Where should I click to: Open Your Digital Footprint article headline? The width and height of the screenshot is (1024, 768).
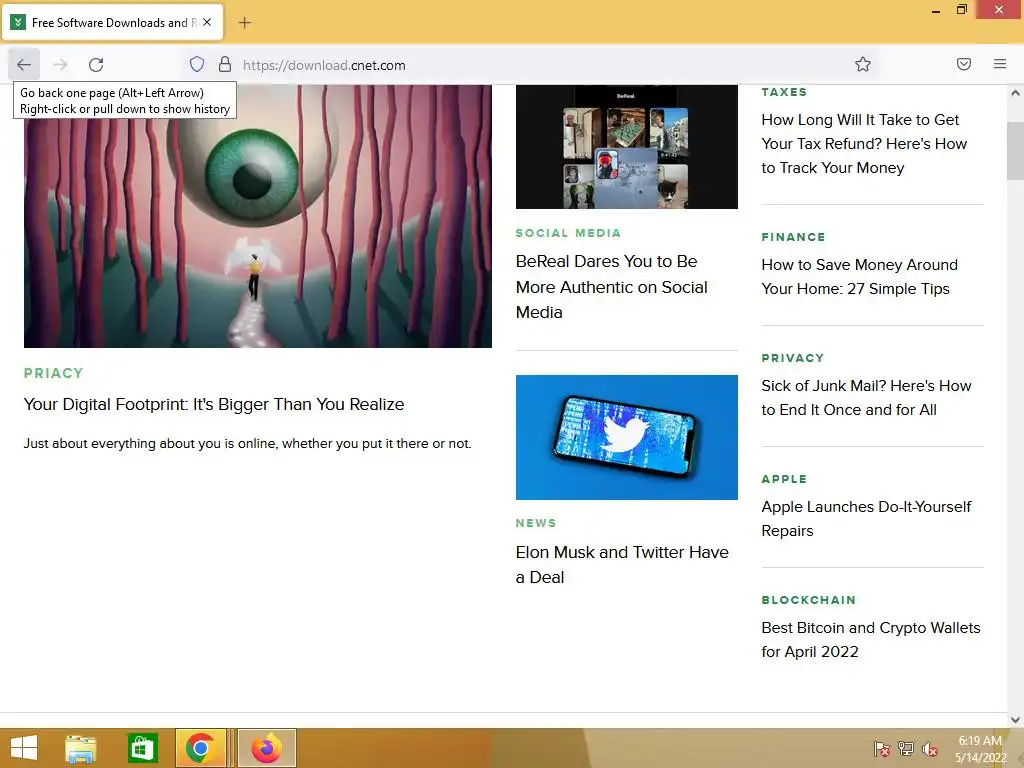point(214,404)
